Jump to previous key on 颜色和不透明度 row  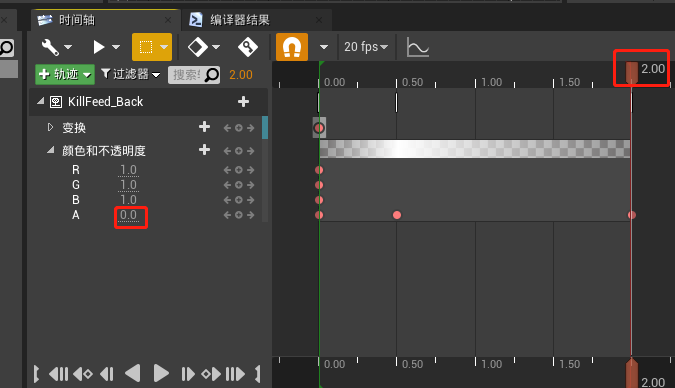(x=227, y=151)
